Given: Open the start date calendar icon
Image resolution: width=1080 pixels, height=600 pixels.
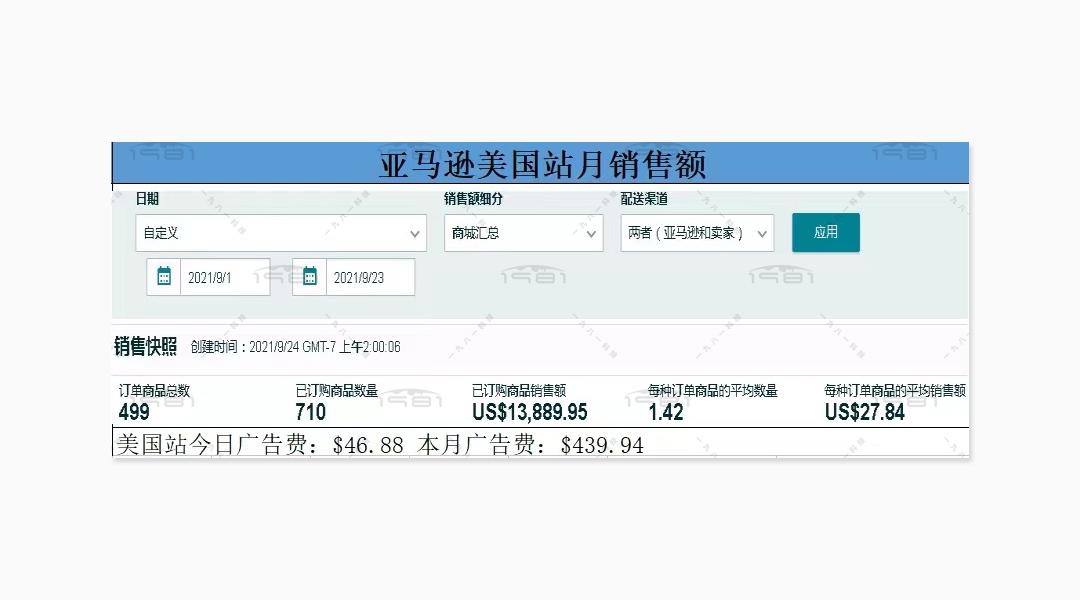Looking at the screenshot, I should (x=164, y=277).
